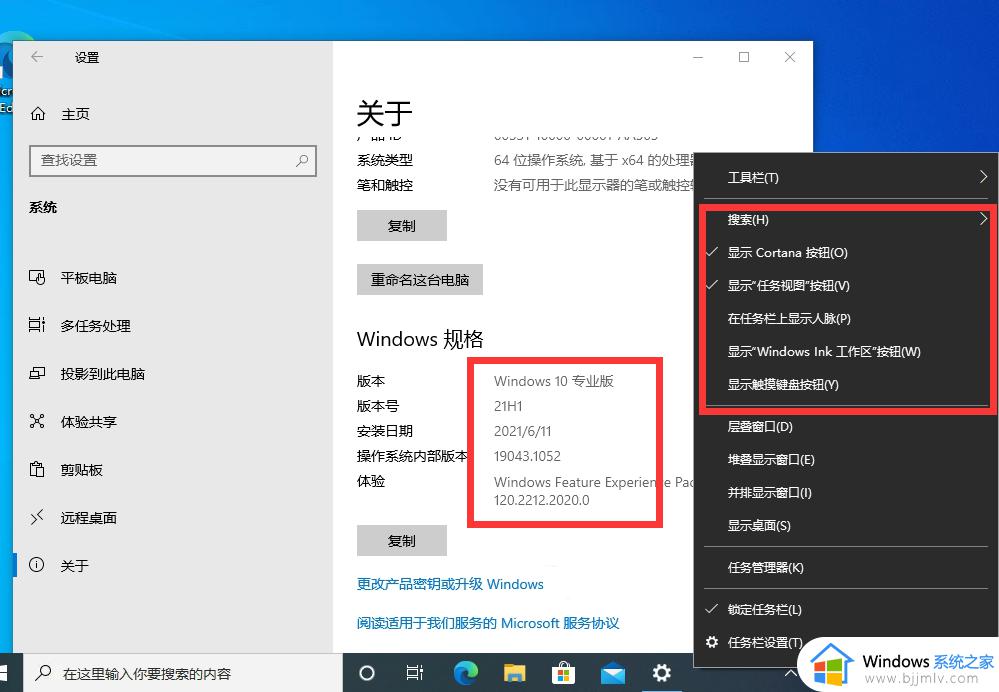Click the 21H1 version number text
This screenshot has height=692, width=999.
508,406
